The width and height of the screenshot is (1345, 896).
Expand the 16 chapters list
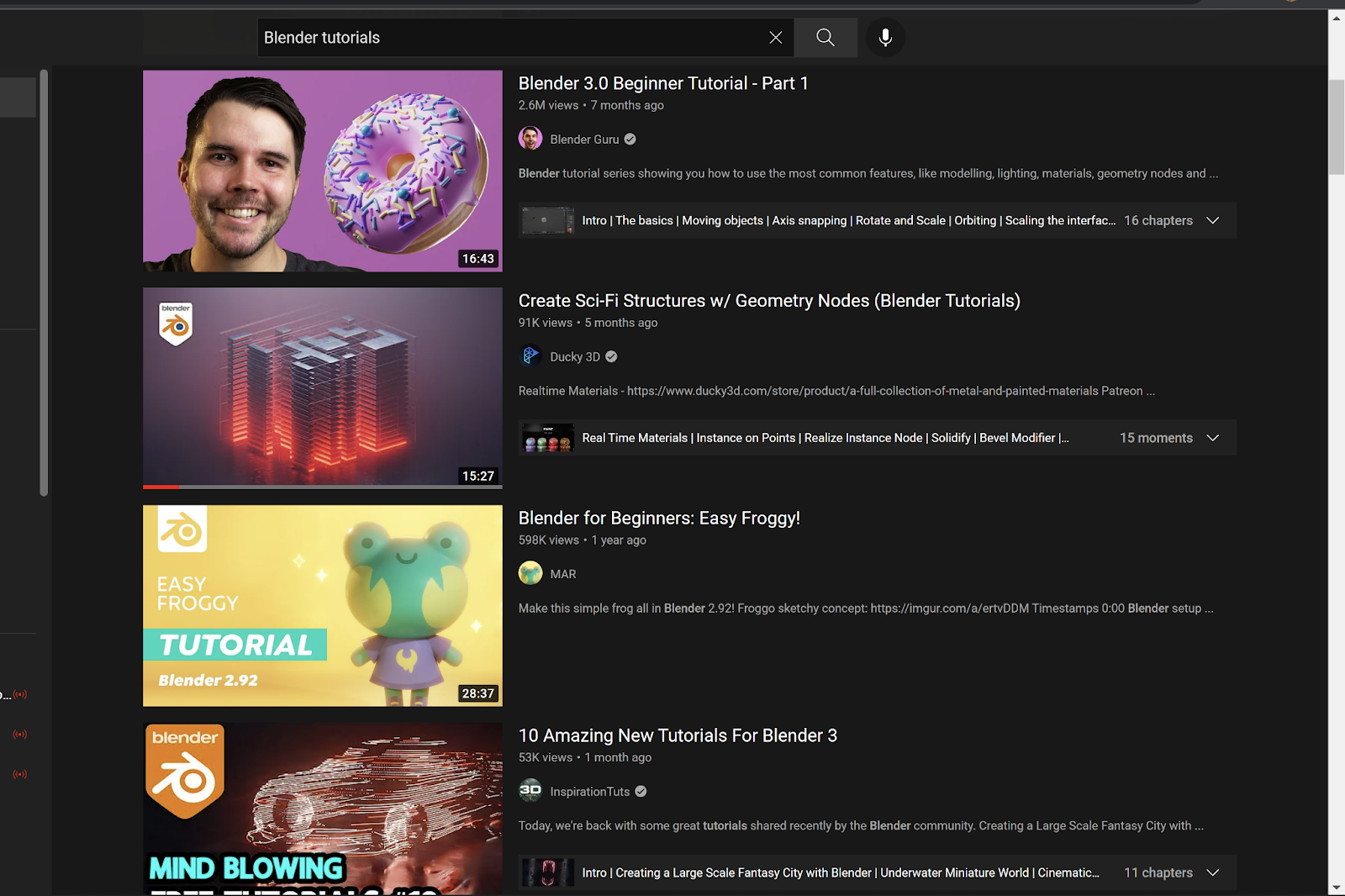[1212, 220]
